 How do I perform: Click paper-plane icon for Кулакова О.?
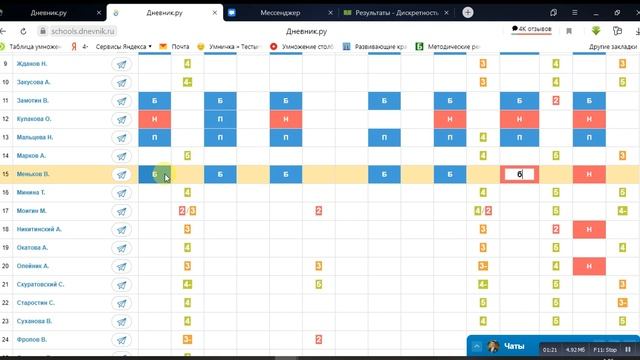coord(122,120)
